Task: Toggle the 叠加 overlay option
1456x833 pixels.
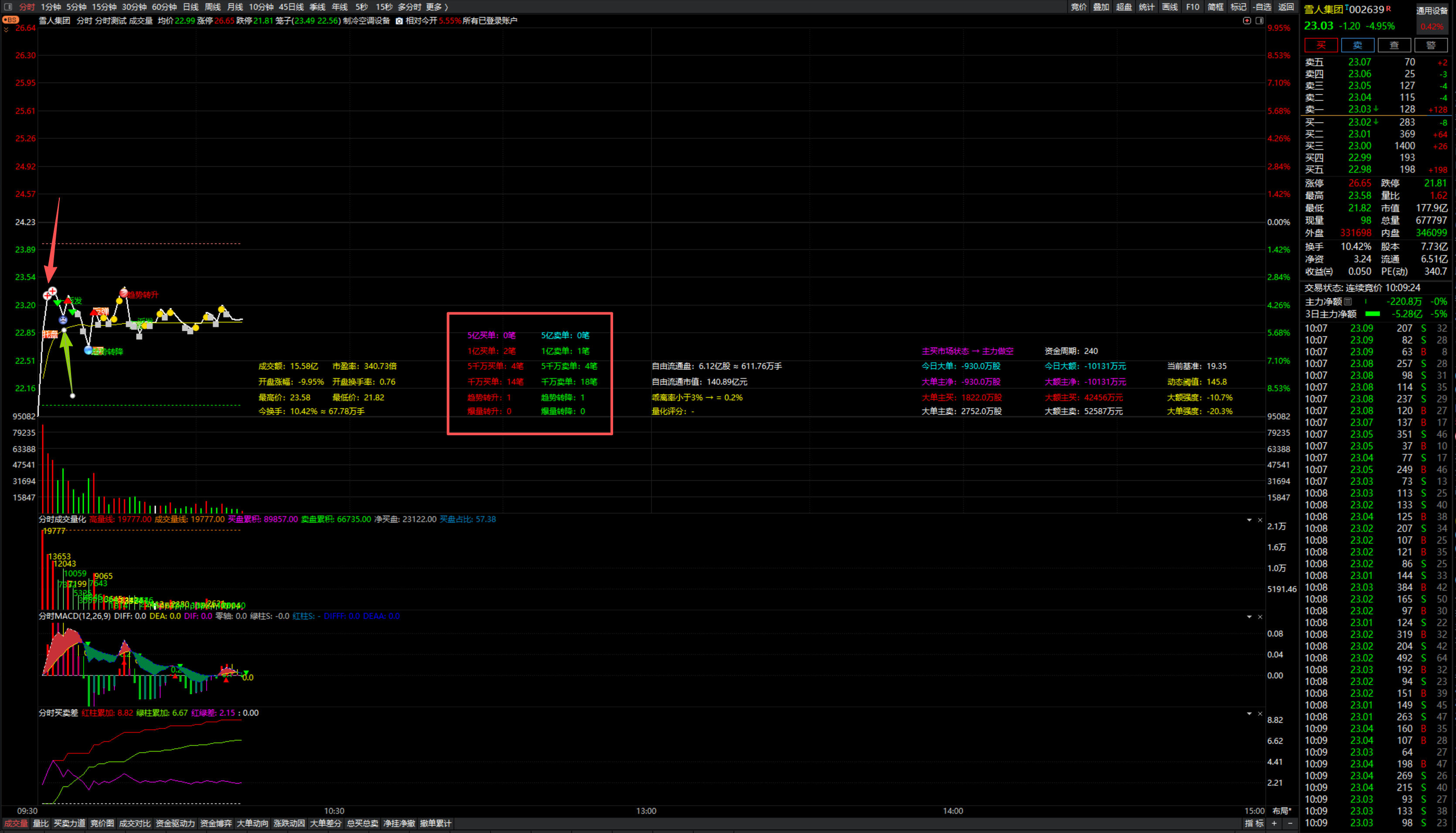Action: tap(1101, 7)
